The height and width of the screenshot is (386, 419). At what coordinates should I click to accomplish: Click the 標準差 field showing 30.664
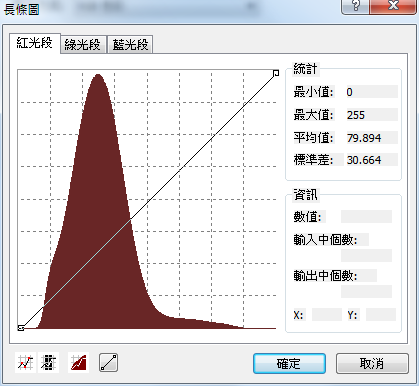click(372, 160)
